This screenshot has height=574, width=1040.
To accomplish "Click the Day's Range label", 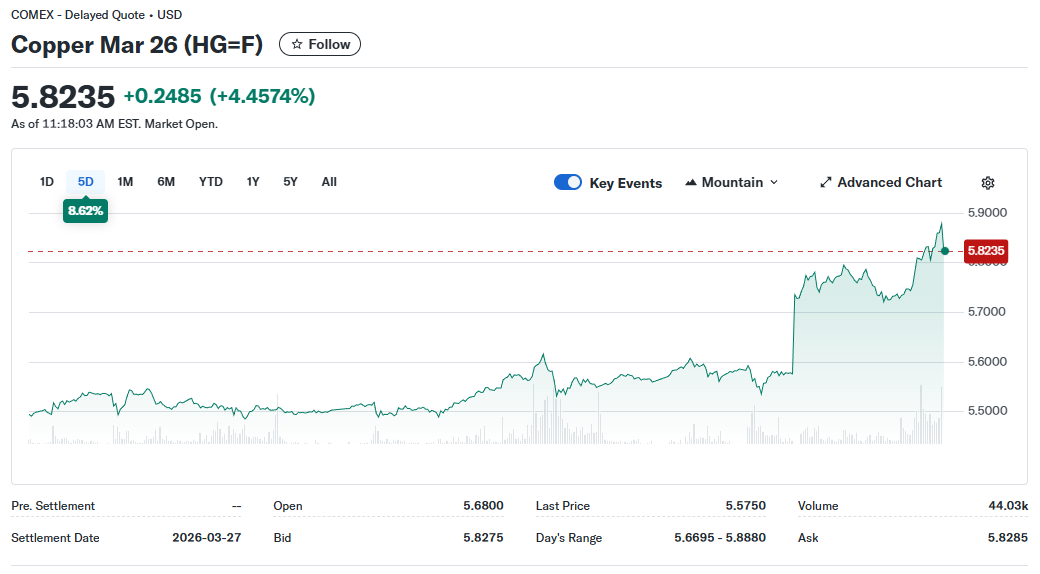I will click(569, 538).
